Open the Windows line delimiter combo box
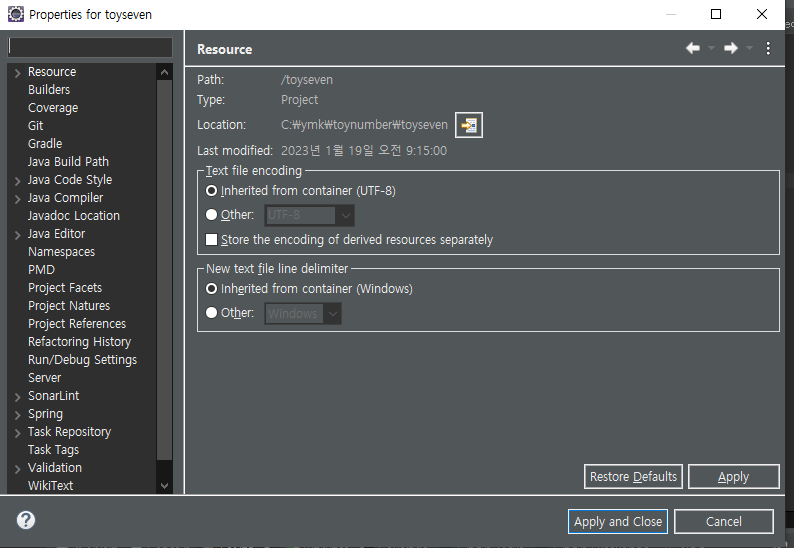This screenshot has width=794, height=548. click(303, 314)
